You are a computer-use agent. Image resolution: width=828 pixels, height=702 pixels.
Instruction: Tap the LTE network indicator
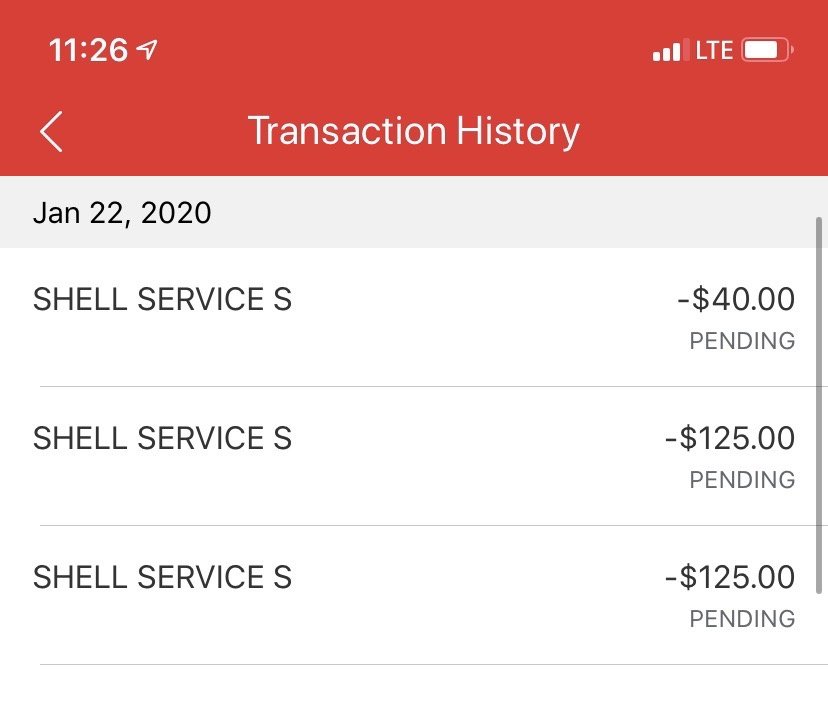(x=714, y=50)
